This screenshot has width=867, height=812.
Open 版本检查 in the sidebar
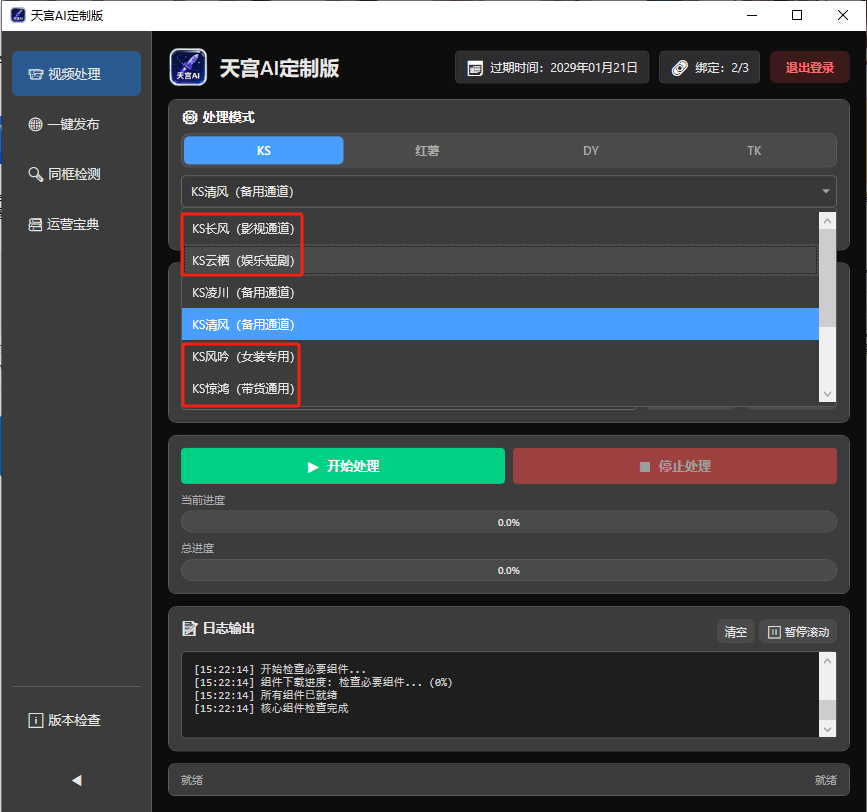tap(76, 720)
